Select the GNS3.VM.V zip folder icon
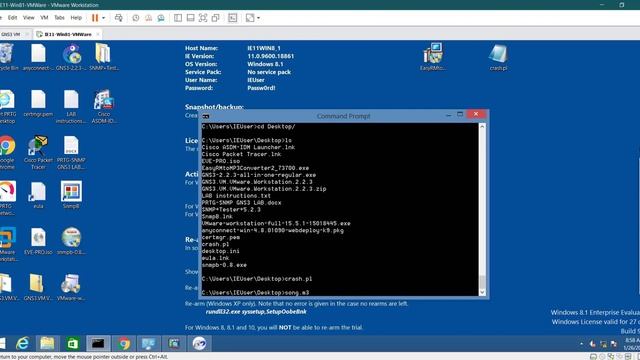The width and height of the screenshot is (640, 360). (x=37, y=287)
